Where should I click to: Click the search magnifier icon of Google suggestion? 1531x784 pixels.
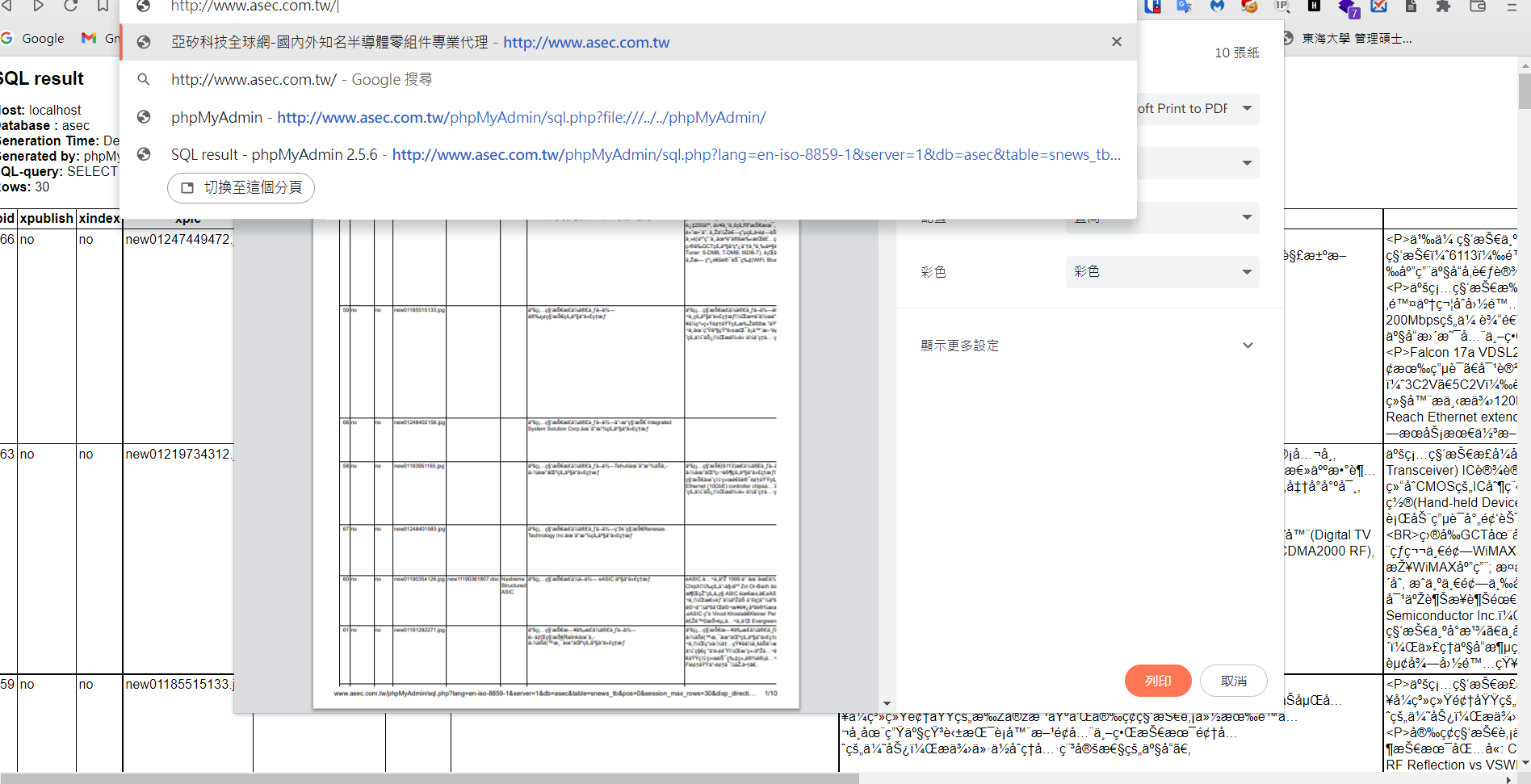143,79
